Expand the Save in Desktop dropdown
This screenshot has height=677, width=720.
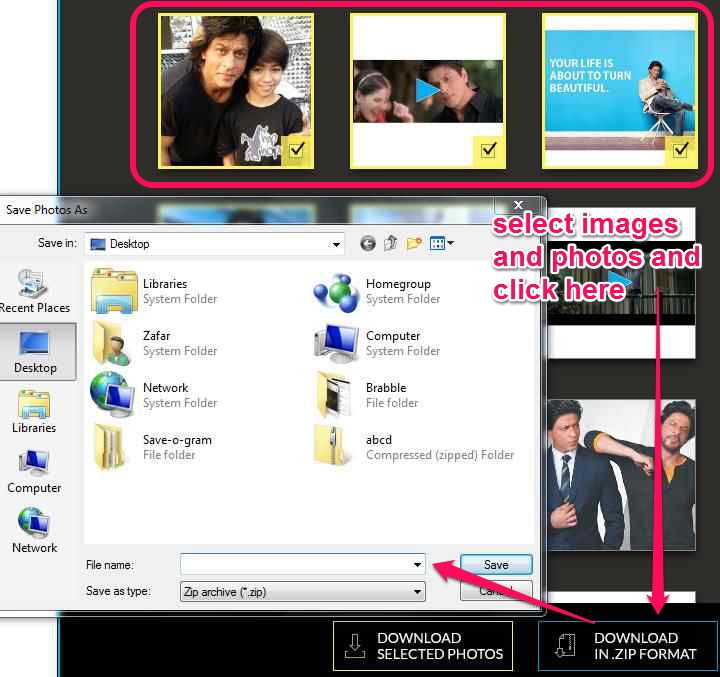(x=336, y=244)
